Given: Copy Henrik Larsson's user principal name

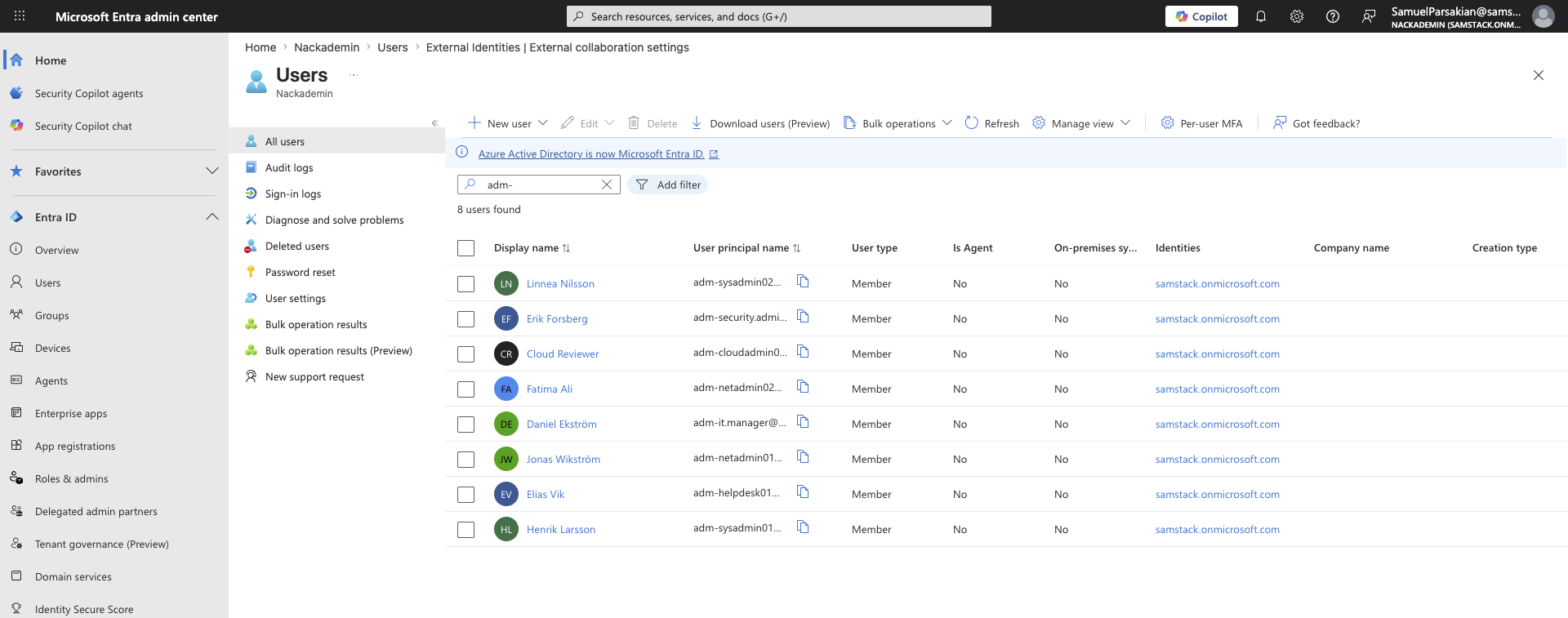Looking at the screenshot, I should (x=803, y=527).
